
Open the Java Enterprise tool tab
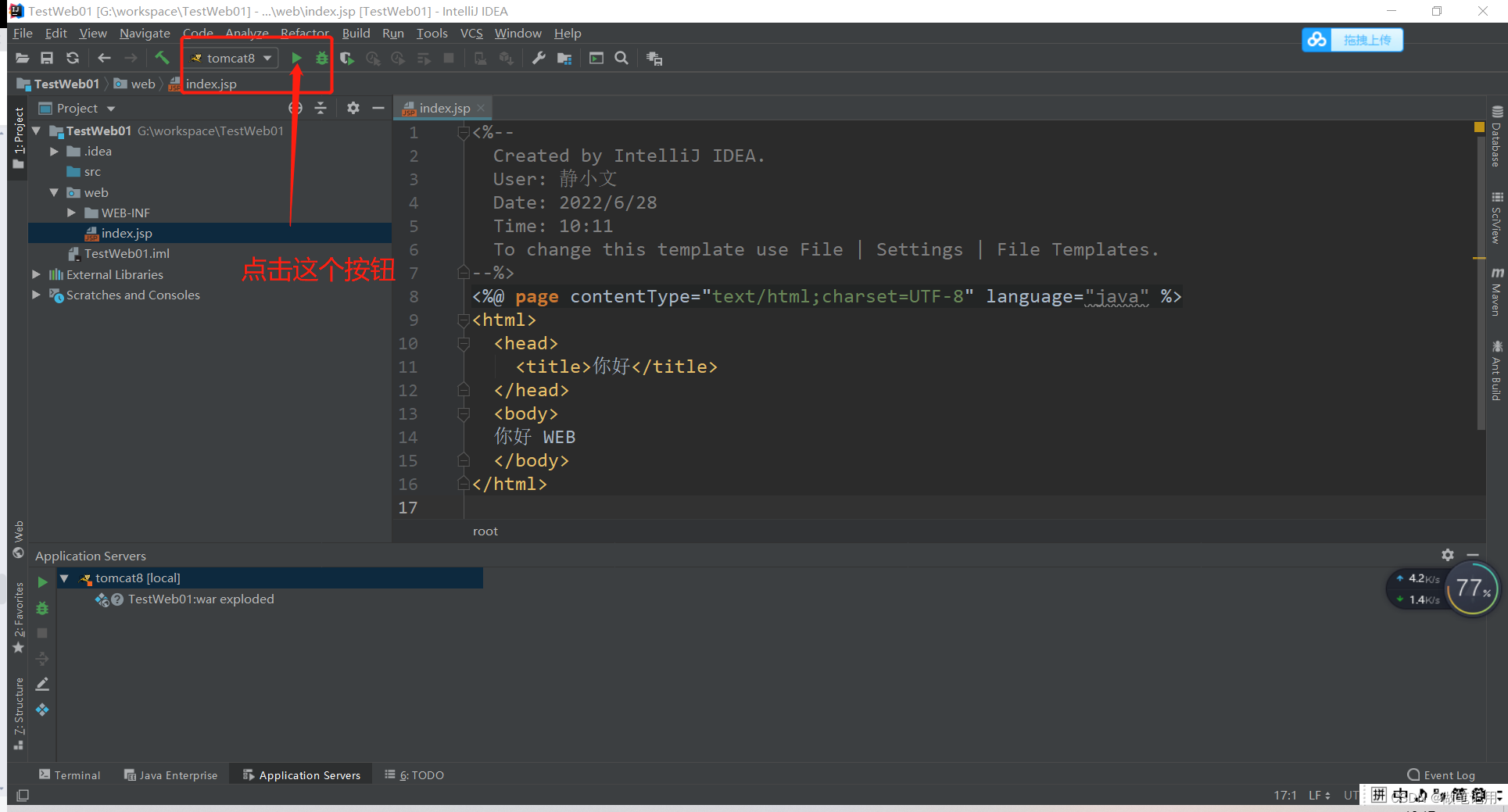point(170,775)
